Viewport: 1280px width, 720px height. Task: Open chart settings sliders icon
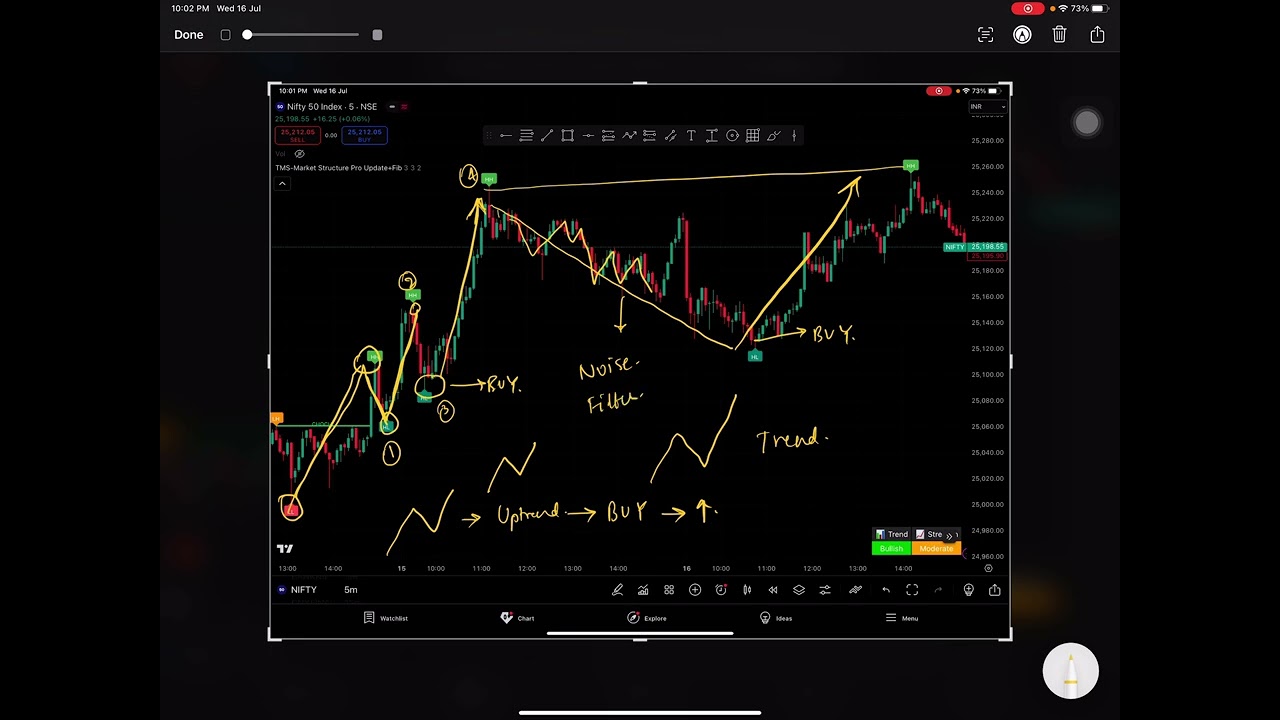click(x=825, y=590)
